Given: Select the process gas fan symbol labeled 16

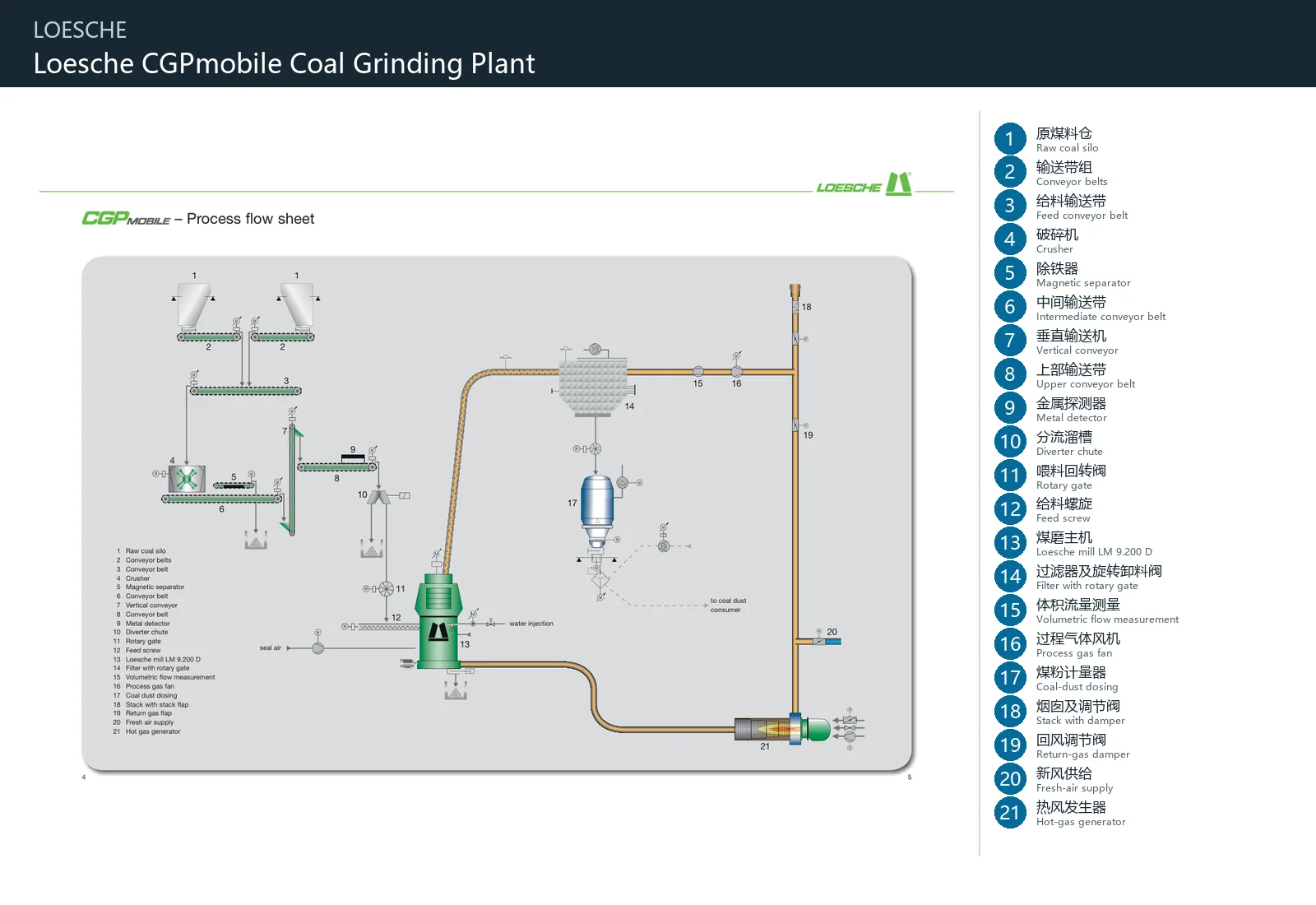Looking at the screenshot, I should pos(737,372).
